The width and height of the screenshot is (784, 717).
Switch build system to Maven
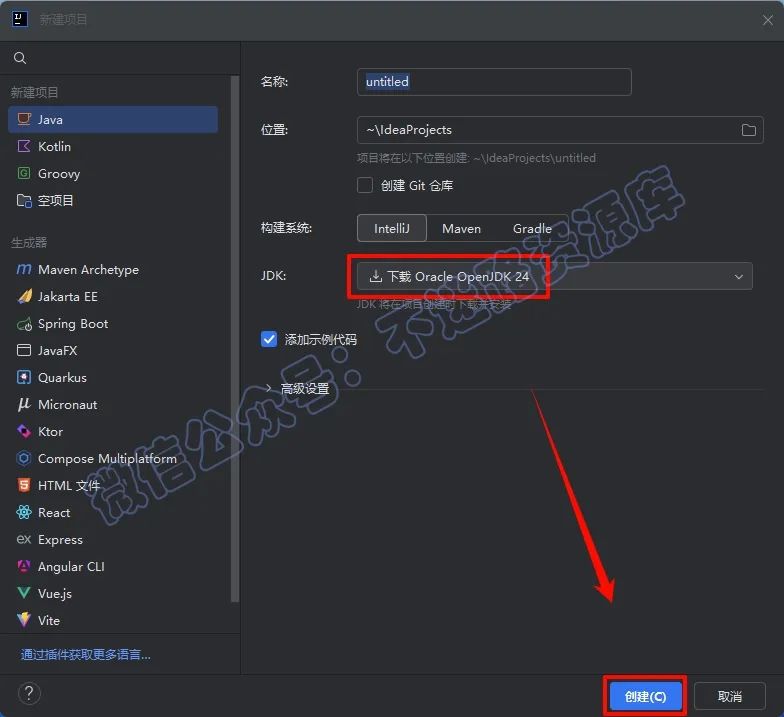click(462, 228)
